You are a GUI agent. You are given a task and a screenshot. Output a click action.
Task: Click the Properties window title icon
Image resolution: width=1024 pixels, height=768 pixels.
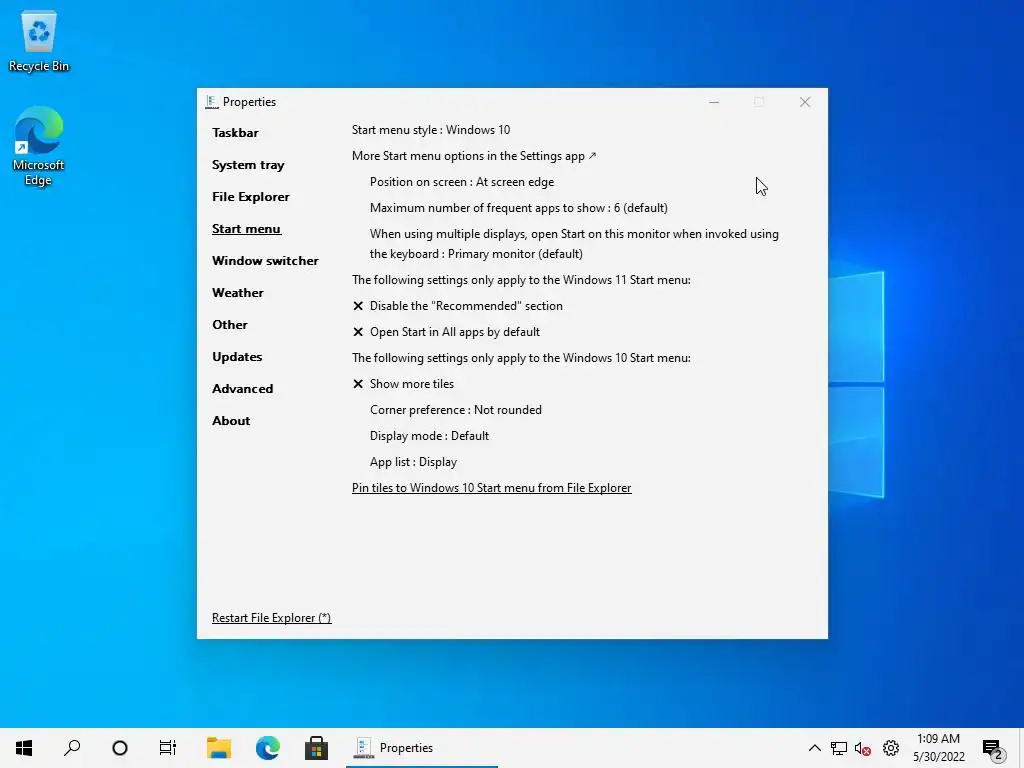pos(212,102)
